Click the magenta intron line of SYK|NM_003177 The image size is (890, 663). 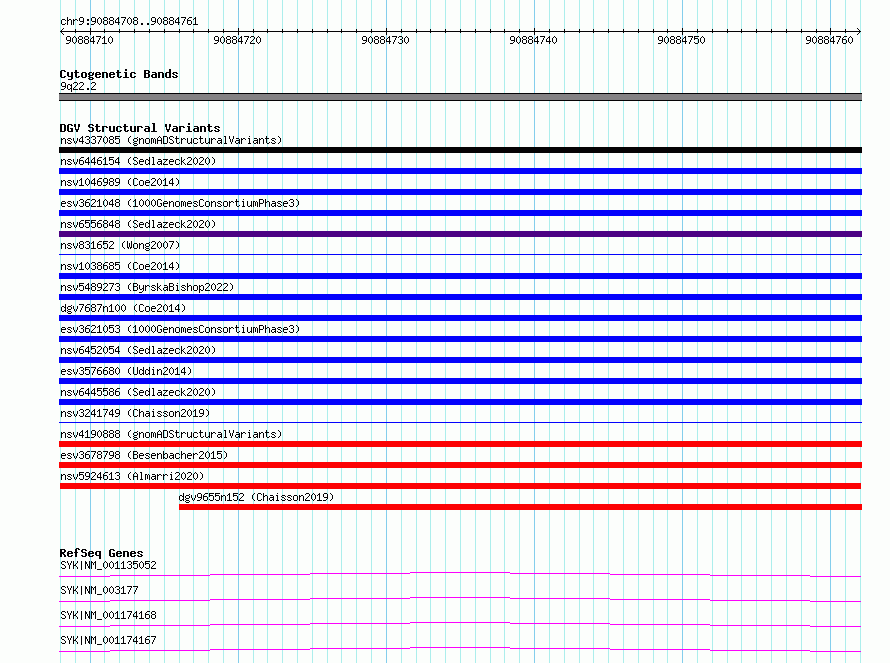[460, 599]
